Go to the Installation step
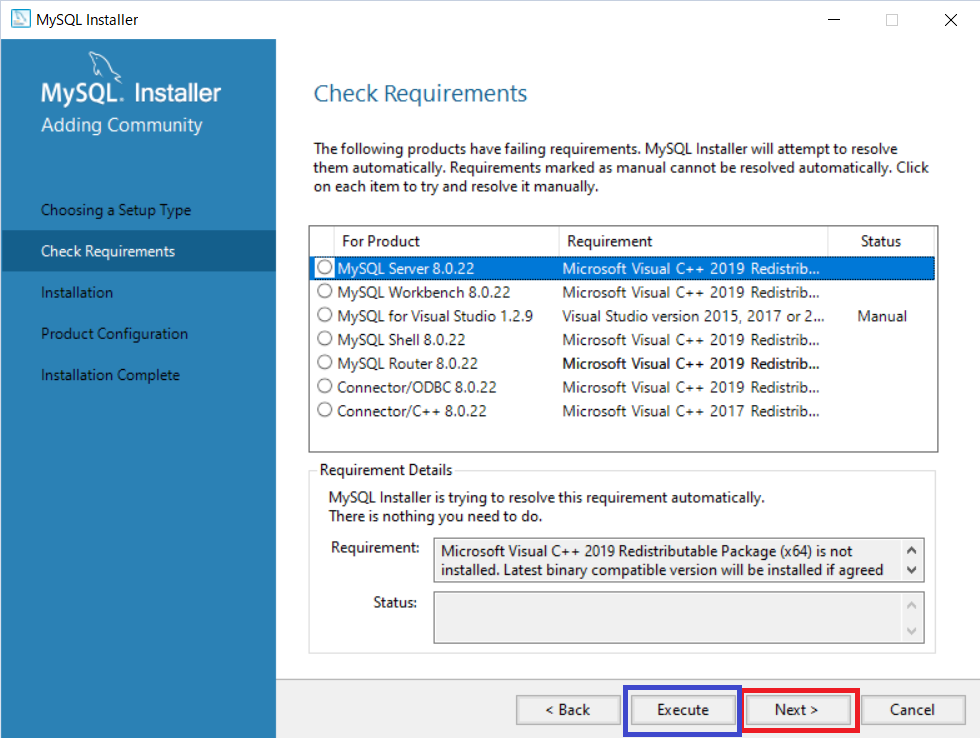This screenshot has width=980, height=738. (77, 292)
